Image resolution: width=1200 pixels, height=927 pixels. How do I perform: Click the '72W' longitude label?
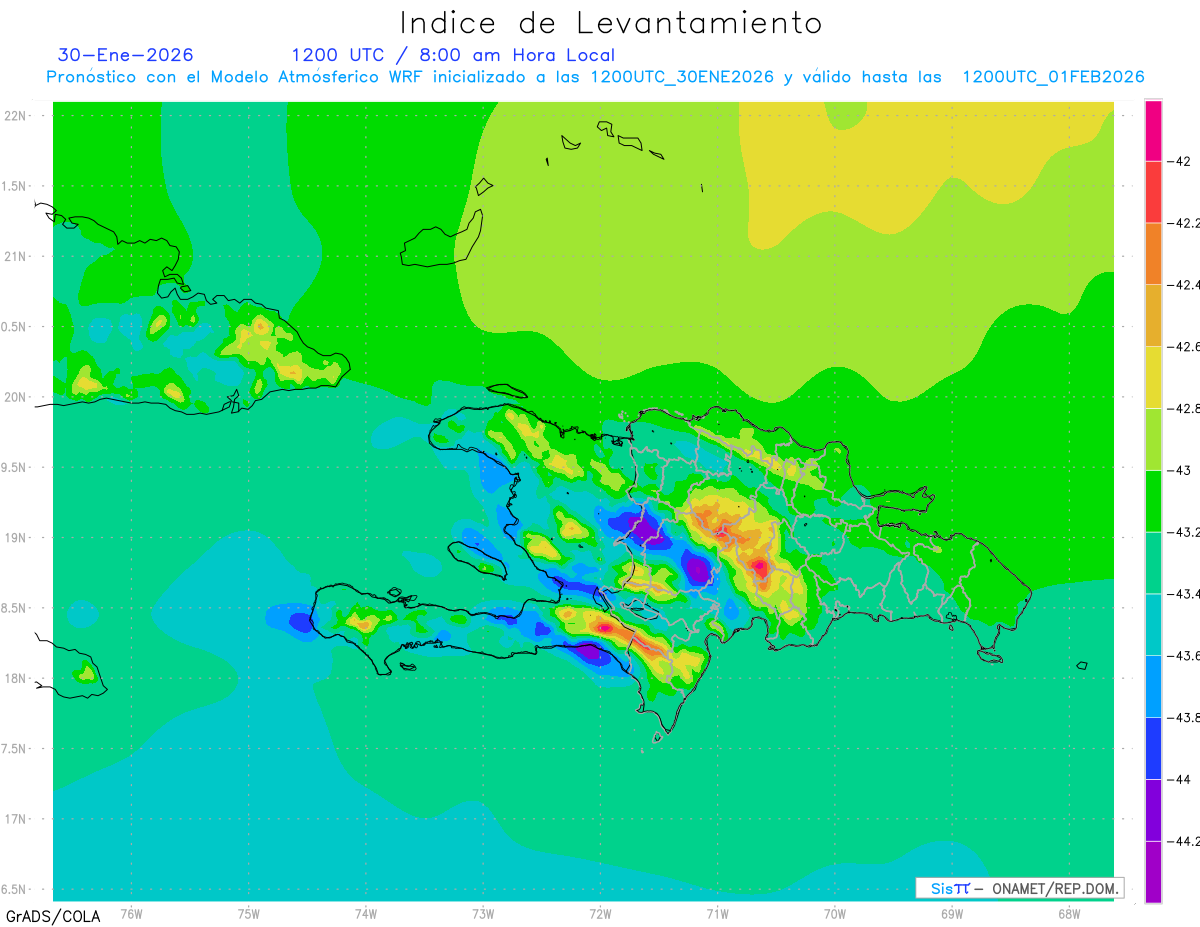point(600,913)
